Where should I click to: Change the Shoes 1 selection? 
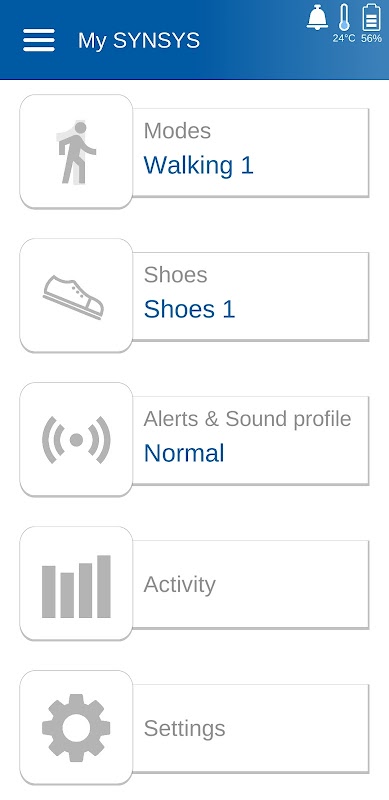189,309
